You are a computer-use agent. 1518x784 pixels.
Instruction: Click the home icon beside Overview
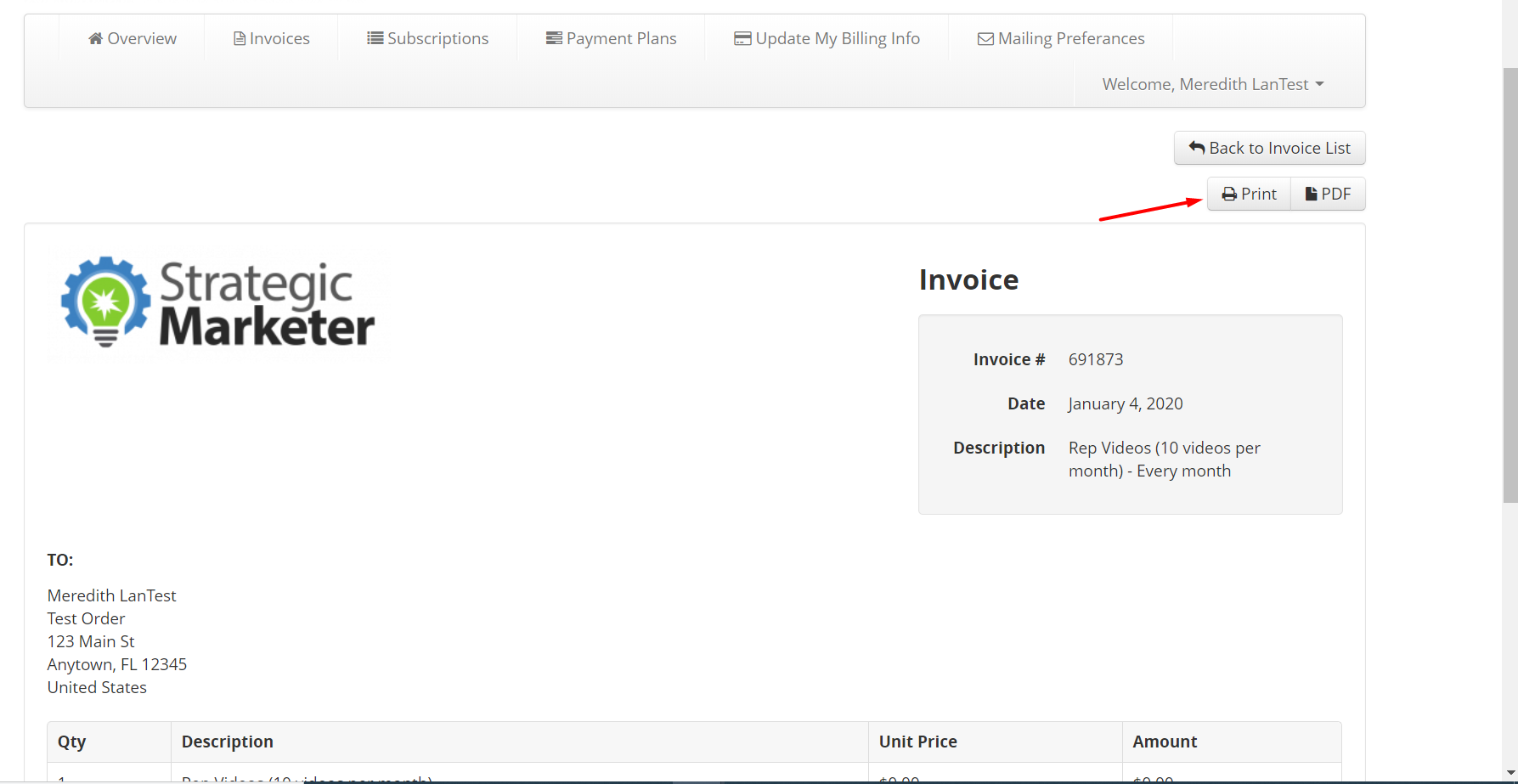95,38
